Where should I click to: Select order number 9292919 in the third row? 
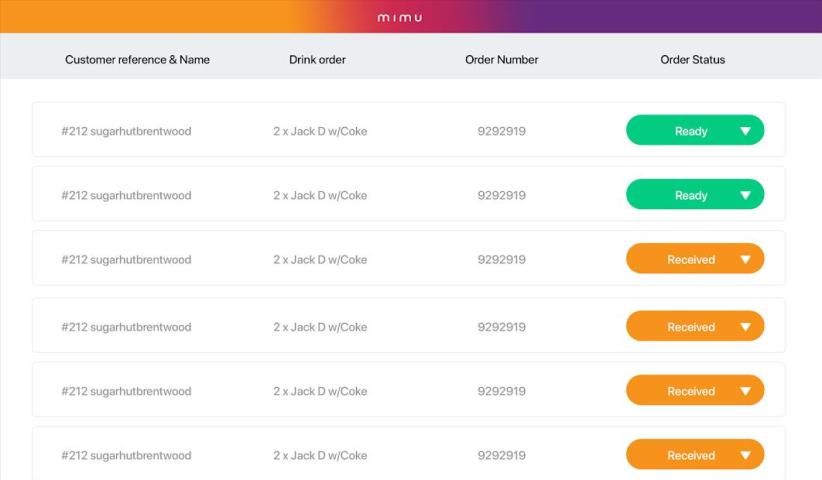click(501, 260)
